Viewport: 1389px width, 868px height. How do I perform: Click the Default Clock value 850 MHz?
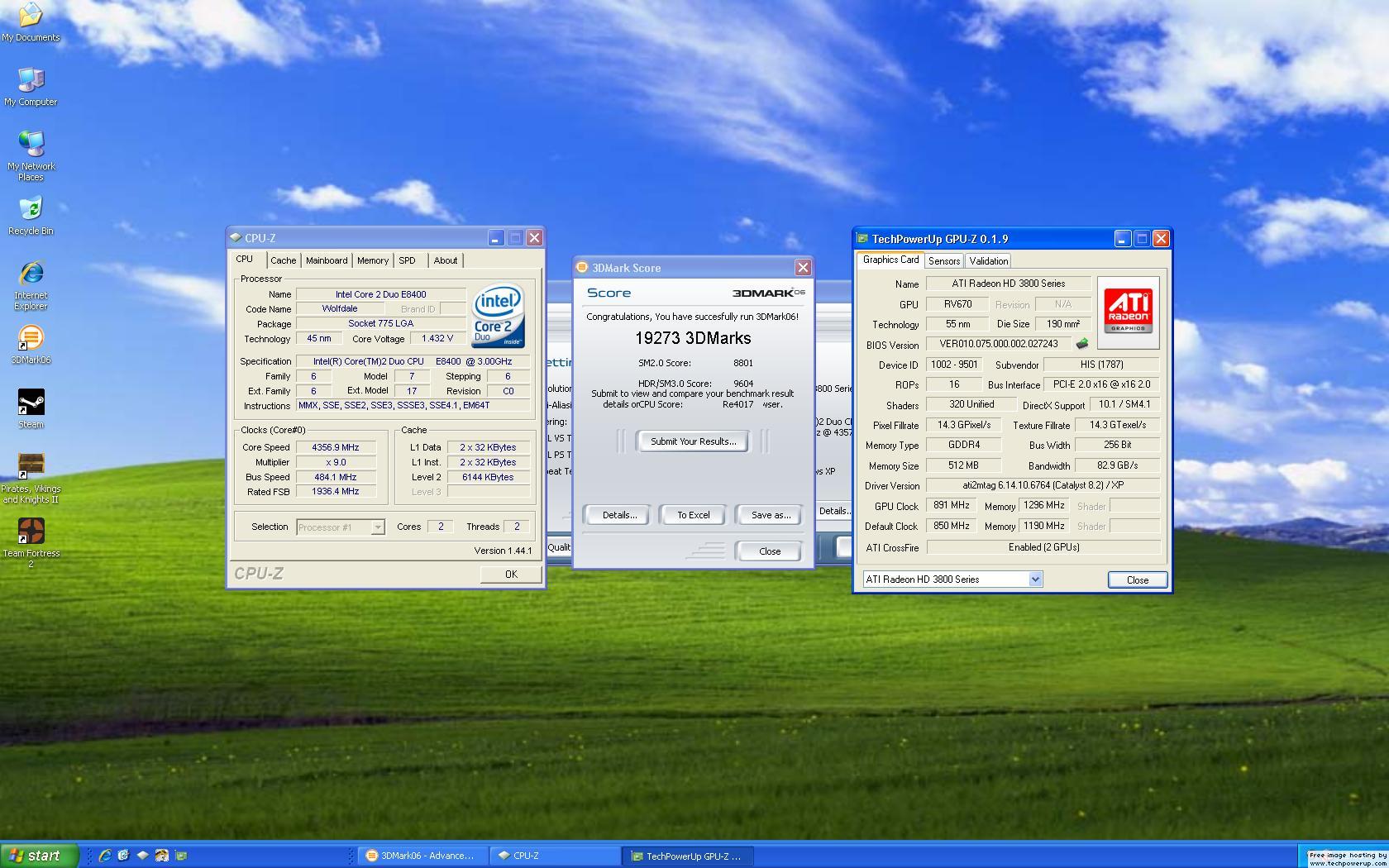pyautogui.click(x=951, y=526)
